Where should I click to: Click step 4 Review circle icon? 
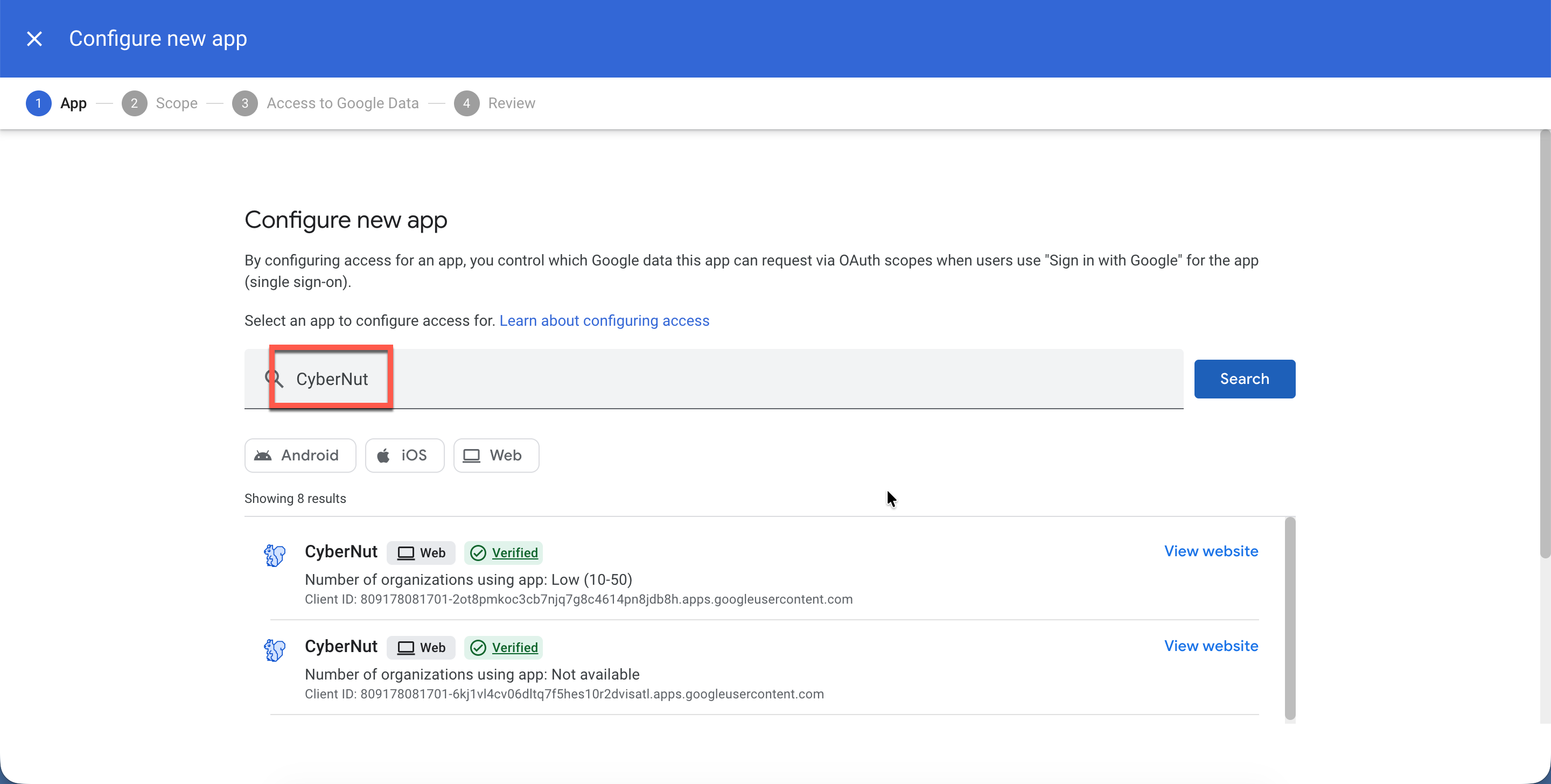click(x=466, y=103)
